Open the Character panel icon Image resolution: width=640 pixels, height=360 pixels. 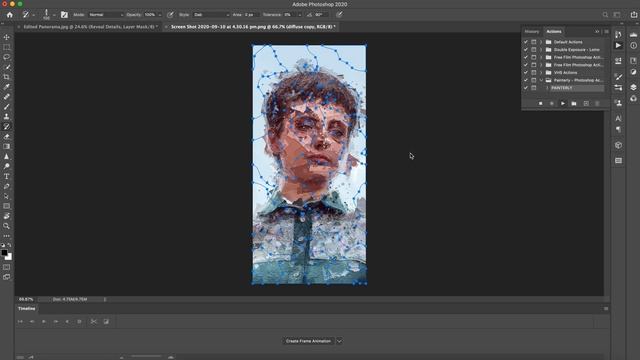(618, 118)
